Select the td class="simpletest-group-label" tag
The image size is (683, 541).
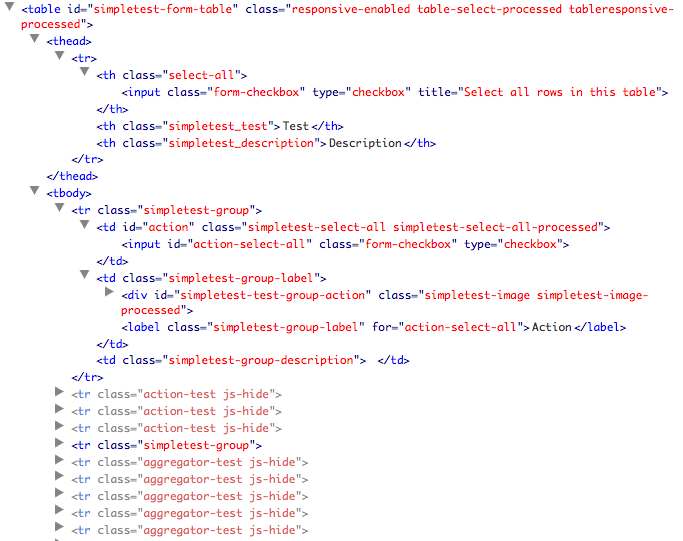pos(211,278)
